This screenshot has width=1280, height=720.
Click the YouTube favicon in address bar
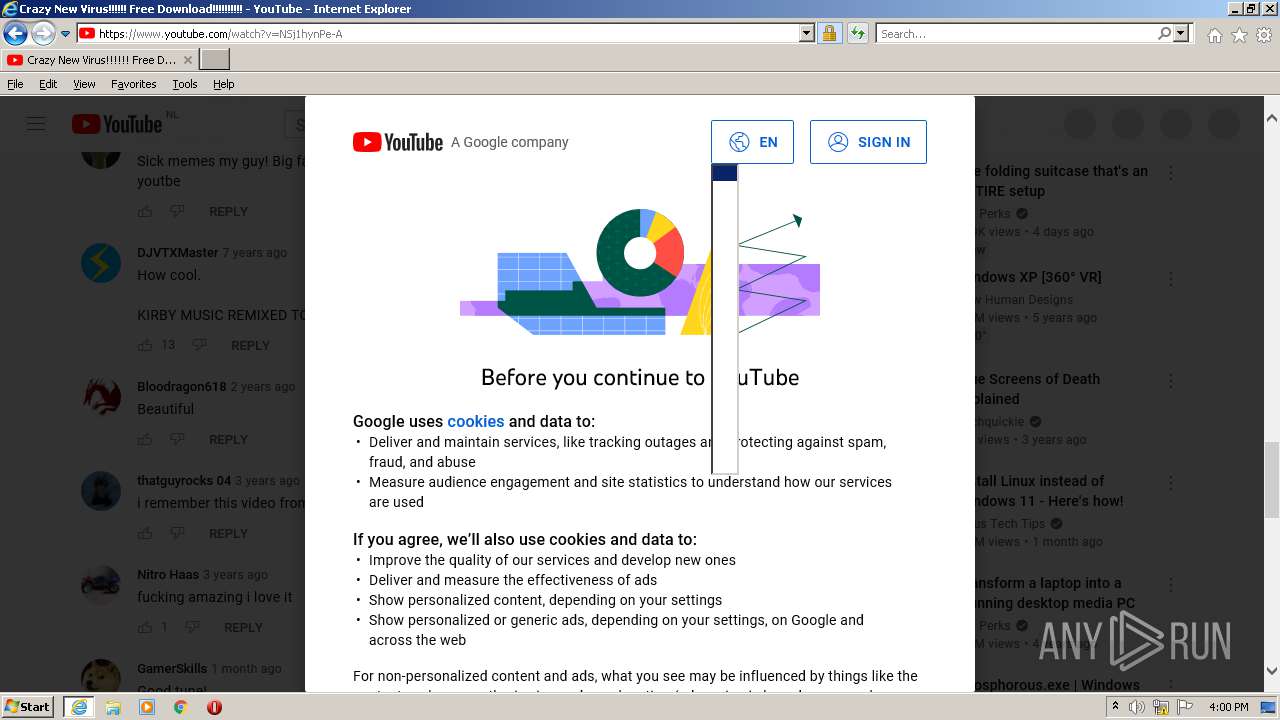[87, 34]
